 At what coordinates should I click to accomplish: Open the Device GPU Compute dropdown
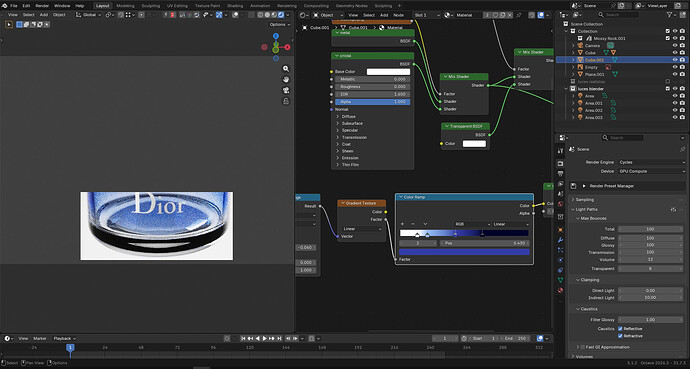tap(652, 171)
